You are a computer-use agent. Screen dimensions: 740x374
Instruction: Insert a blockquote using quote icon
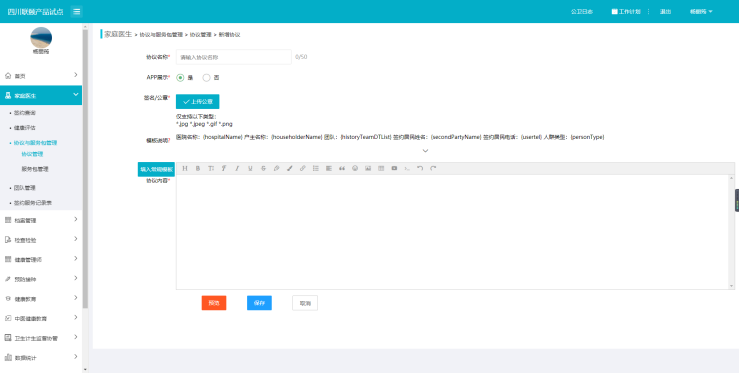tap(342, 169)
